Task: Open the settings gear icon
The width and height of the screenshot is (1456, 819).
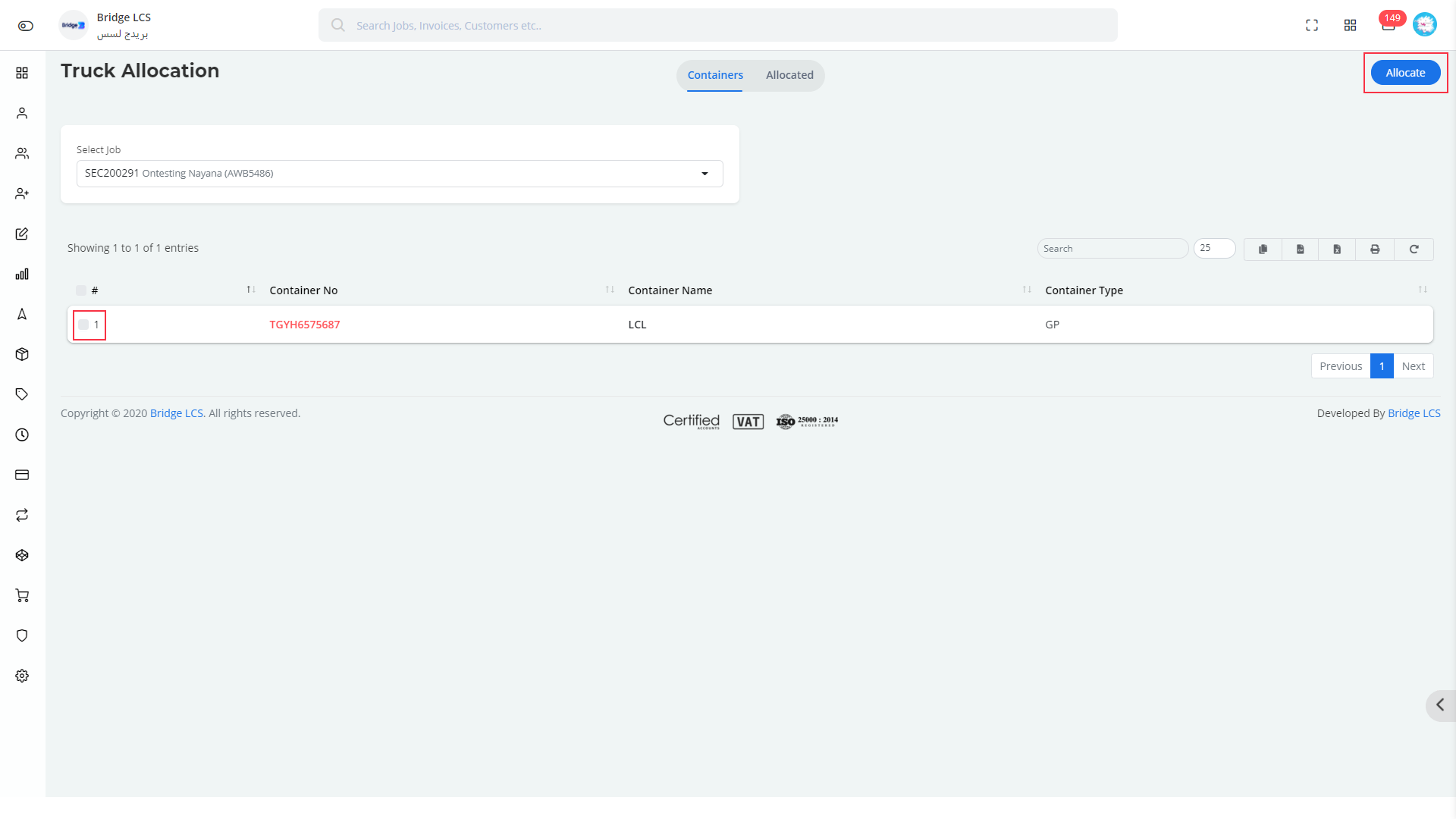Action: [22, 676]
